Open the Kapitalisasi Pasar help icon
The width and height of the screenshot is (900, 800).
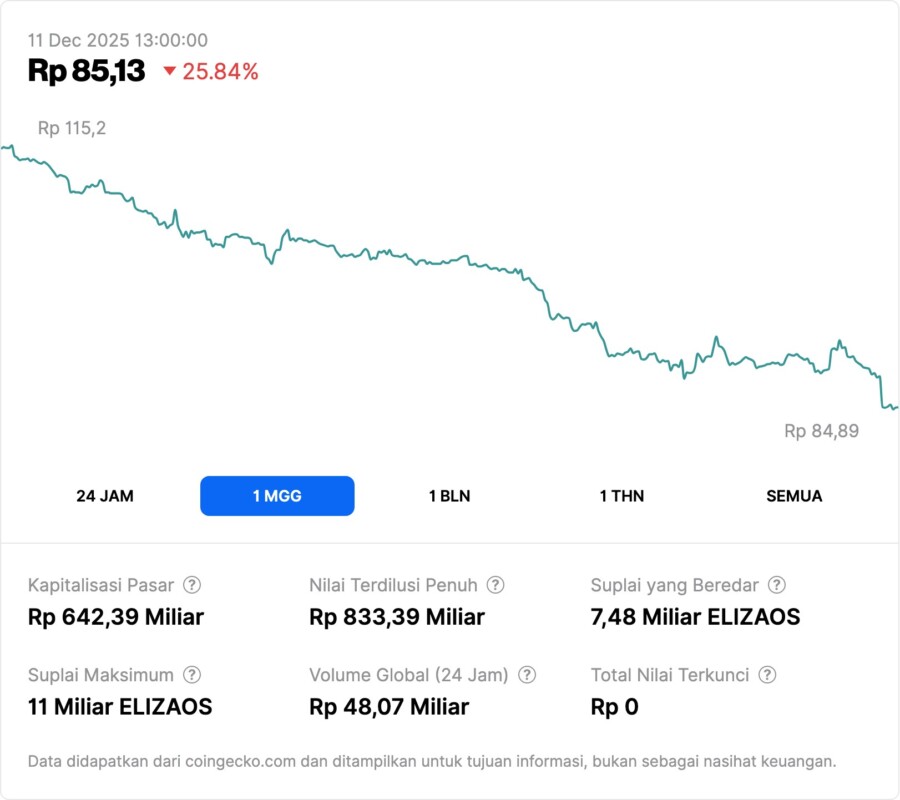(x=192, y=585)
